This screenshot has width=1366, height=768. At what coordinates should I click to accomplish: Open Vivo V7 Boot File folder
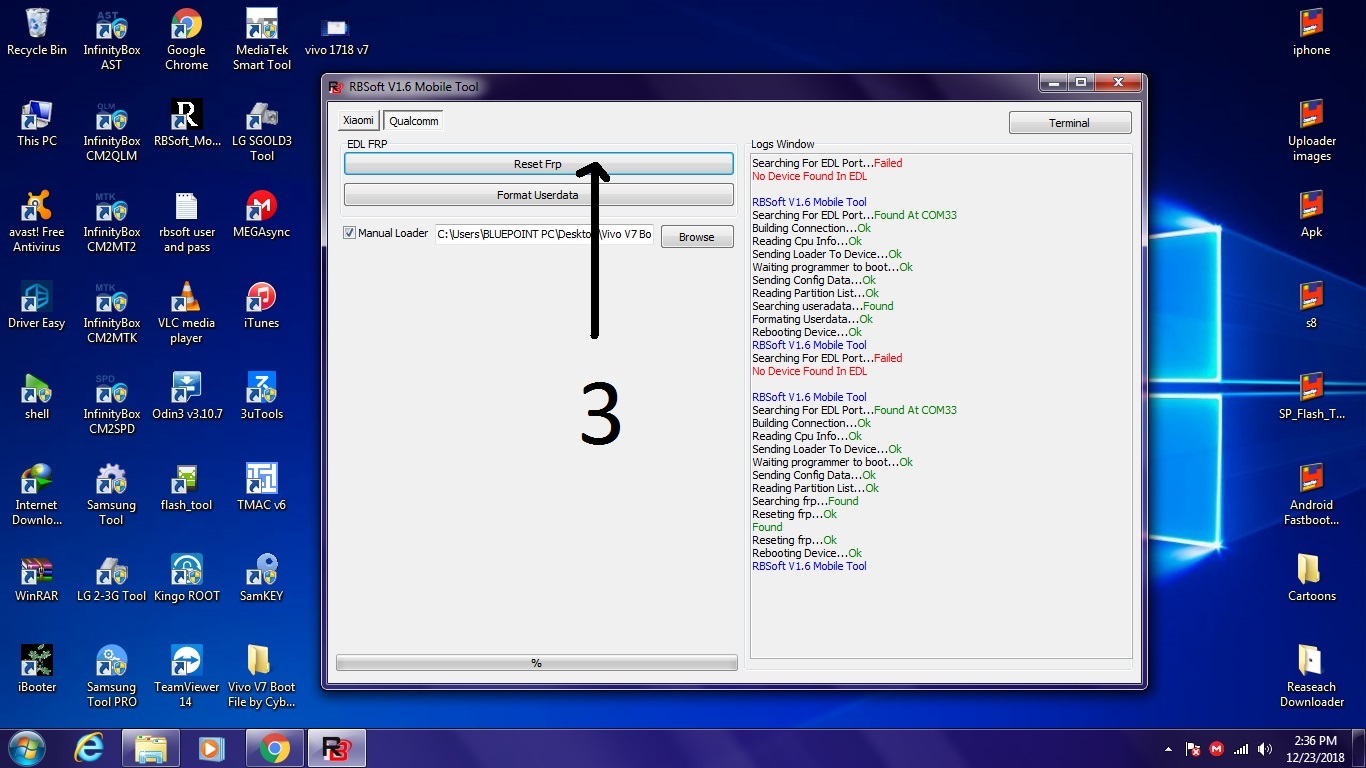click(261, 676)
